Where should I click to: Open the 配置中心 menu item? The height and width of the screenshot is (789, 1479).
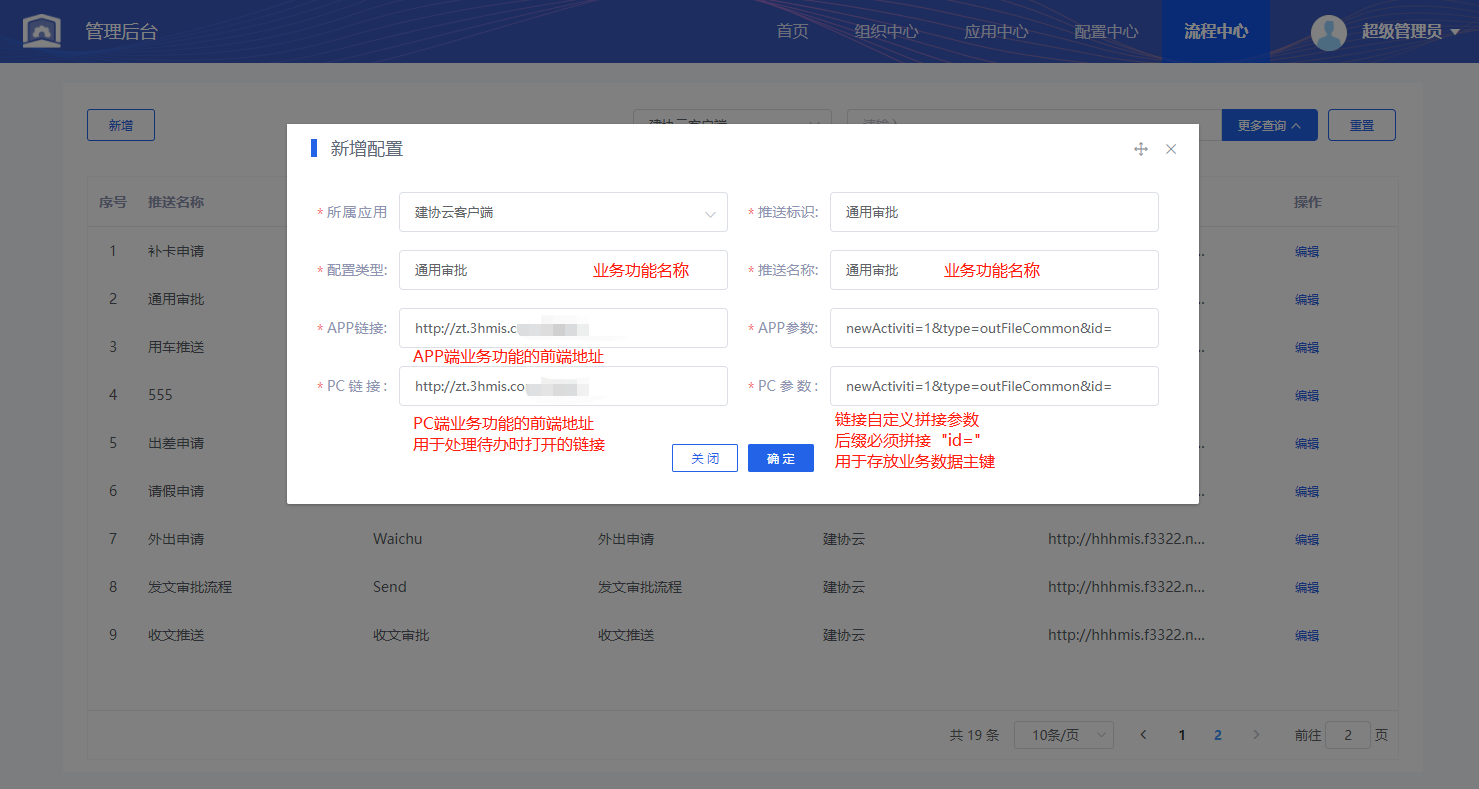click(x=1105, y=31)
